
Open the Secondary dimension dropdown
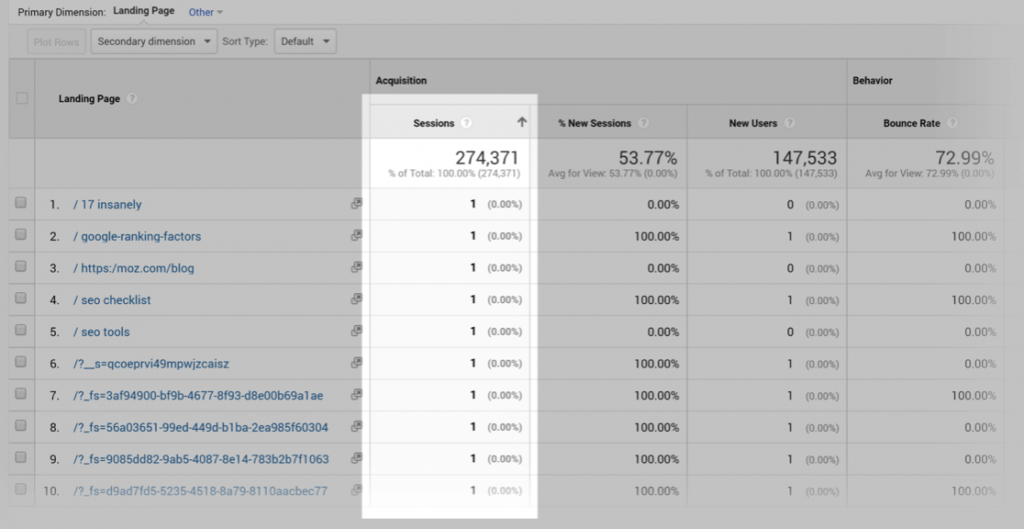click(x=154, y=42)
